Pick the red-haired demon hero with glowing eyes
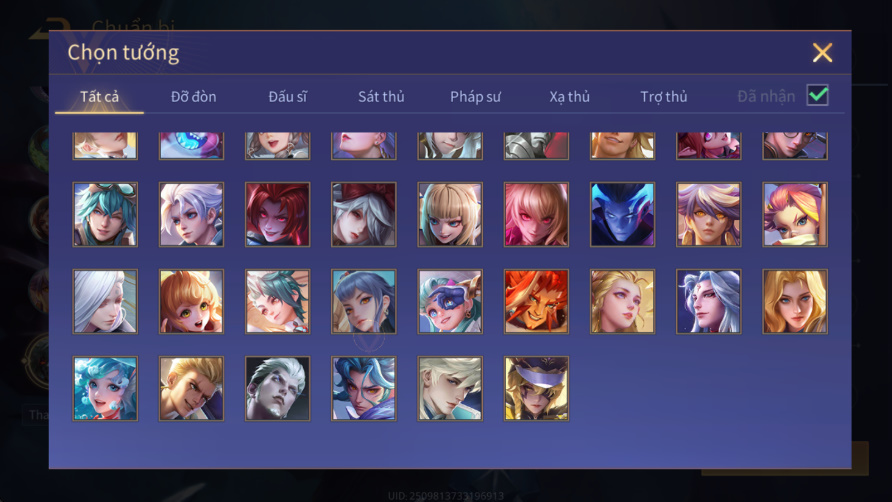 pos(278,215)
